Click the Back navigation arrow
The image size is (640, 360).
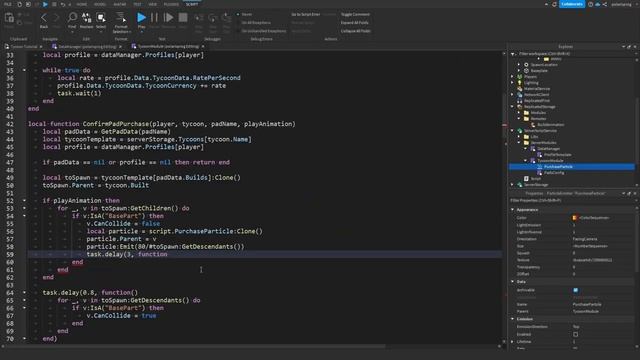coord(44,18)
